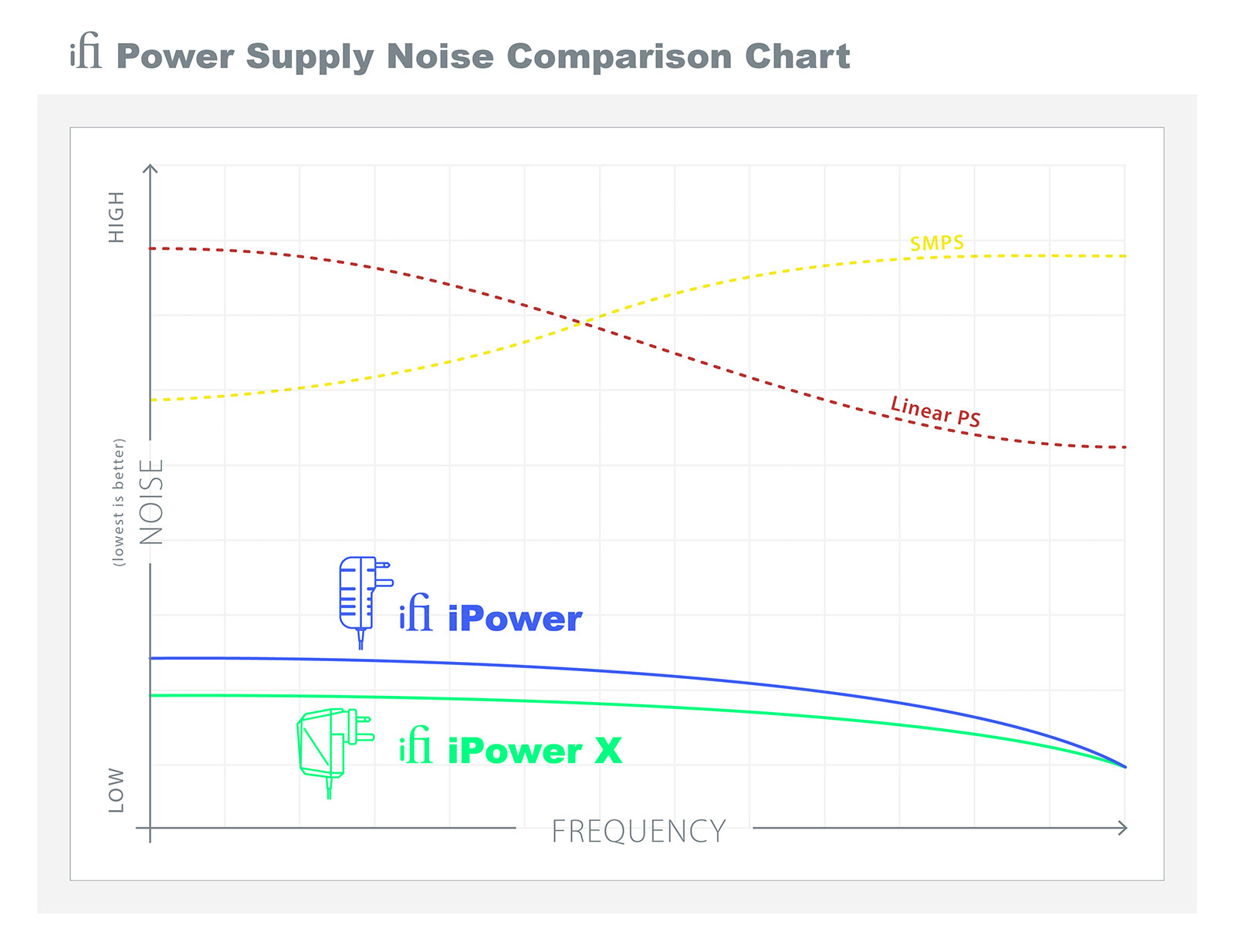Click the HIGH label on the noise axis
This screenshot has height=952, width=1235.
117,218
